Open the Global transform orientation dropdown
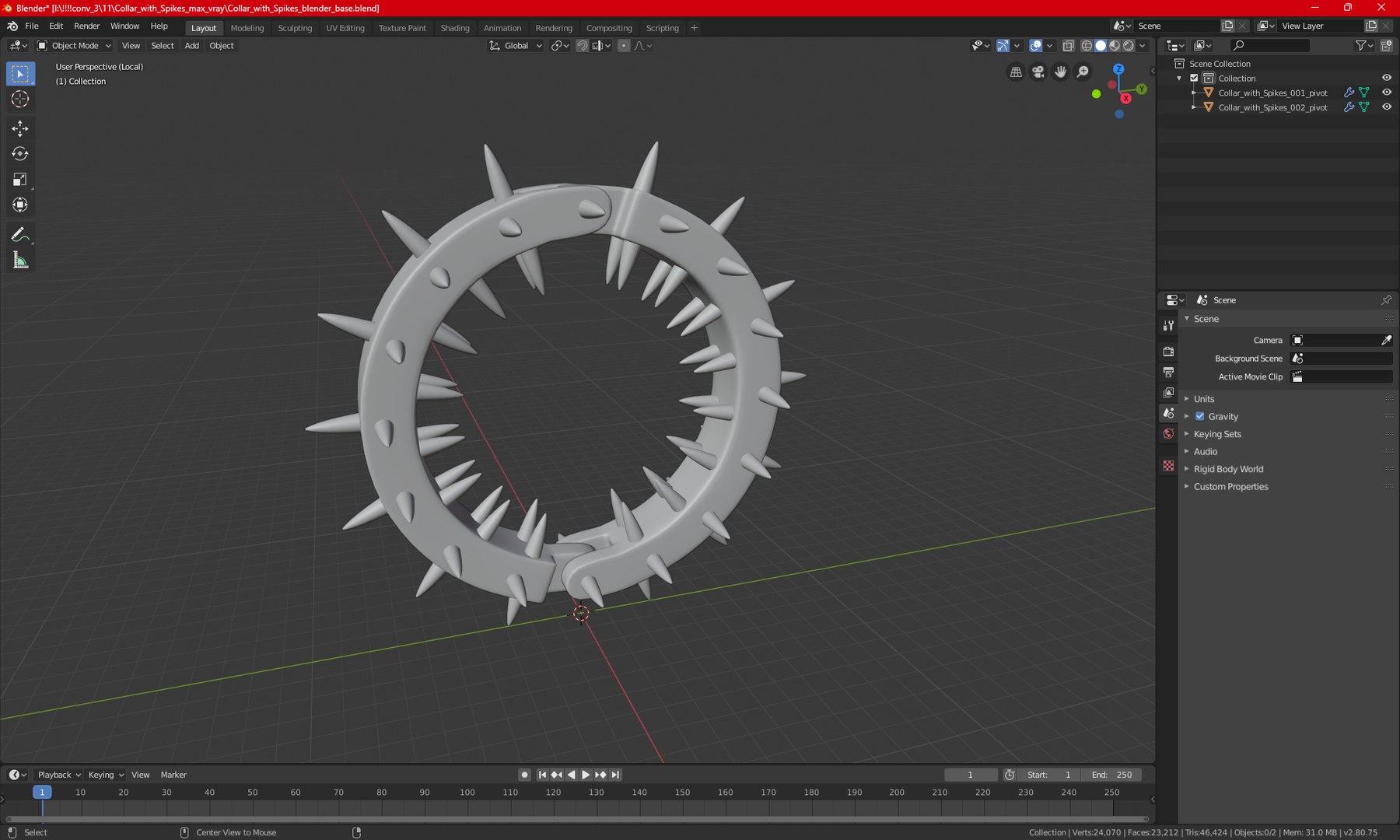Screen dimensions: 1400x840 [x=515, y=46]
